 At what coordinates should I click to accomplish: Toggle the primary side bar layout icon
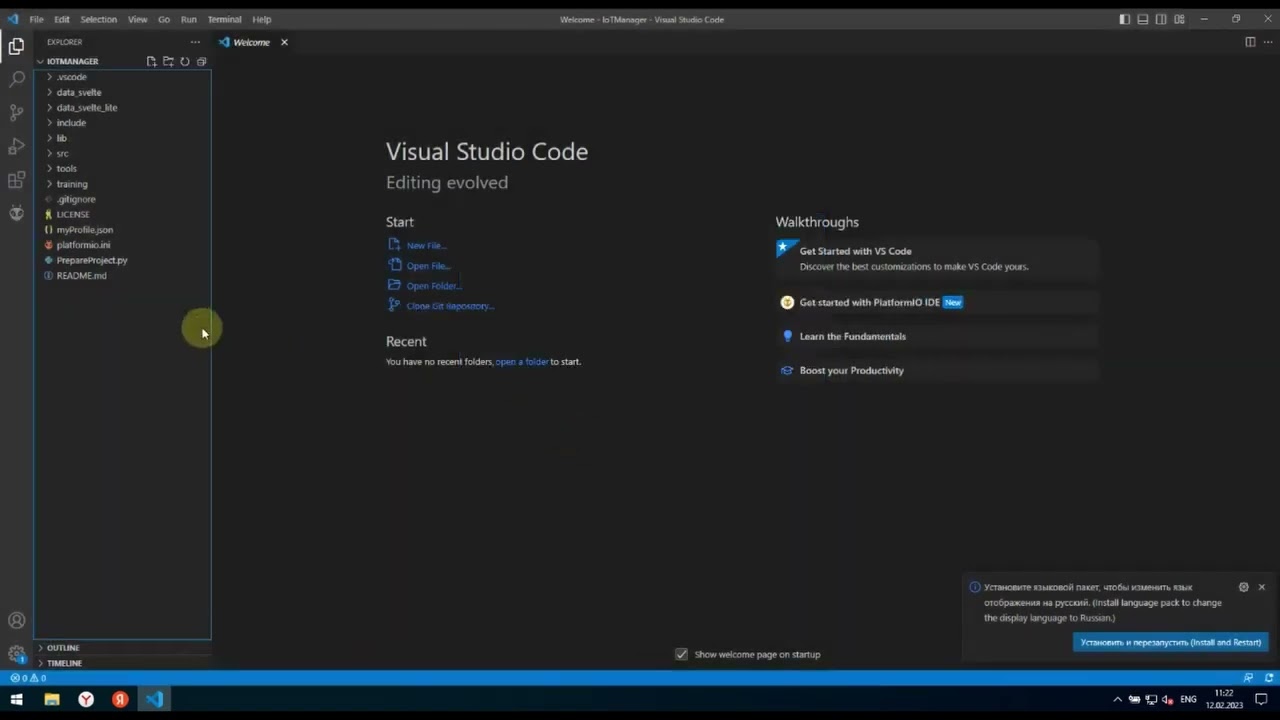[x=1125, y=19]
